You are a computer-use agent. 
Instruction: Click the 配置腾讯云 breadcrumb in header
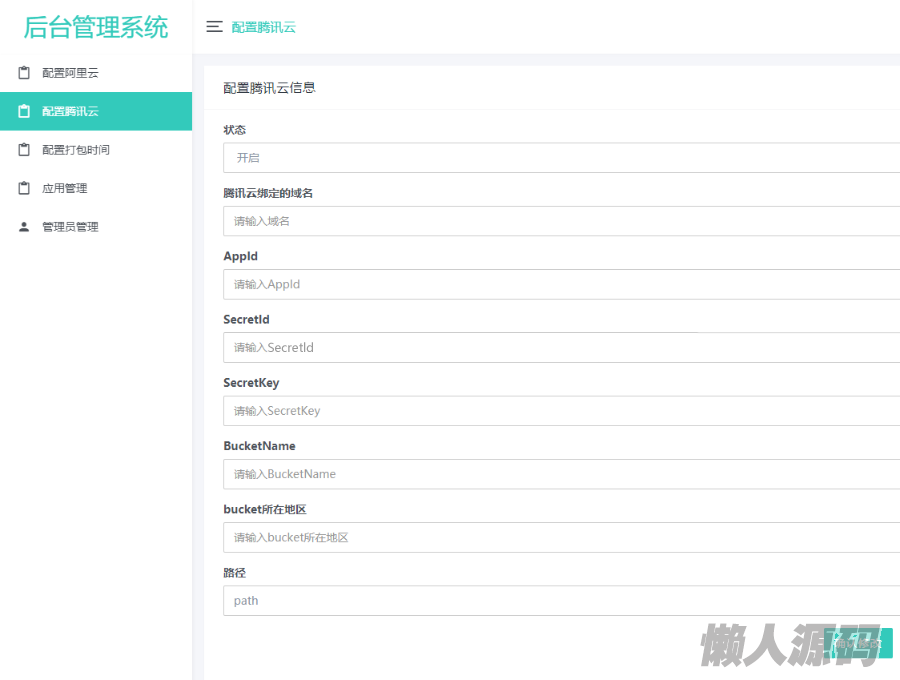tap(264, 27)
